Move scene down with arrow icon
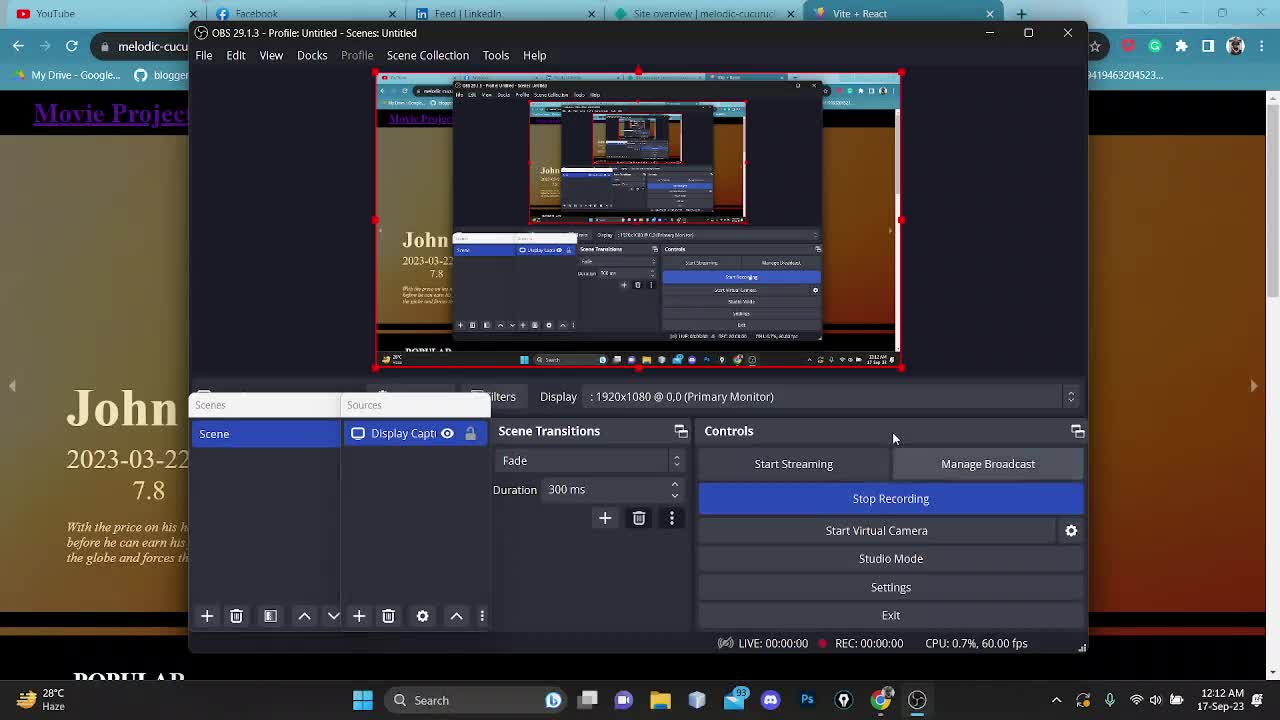1280x720 pixels. point(333,616)
